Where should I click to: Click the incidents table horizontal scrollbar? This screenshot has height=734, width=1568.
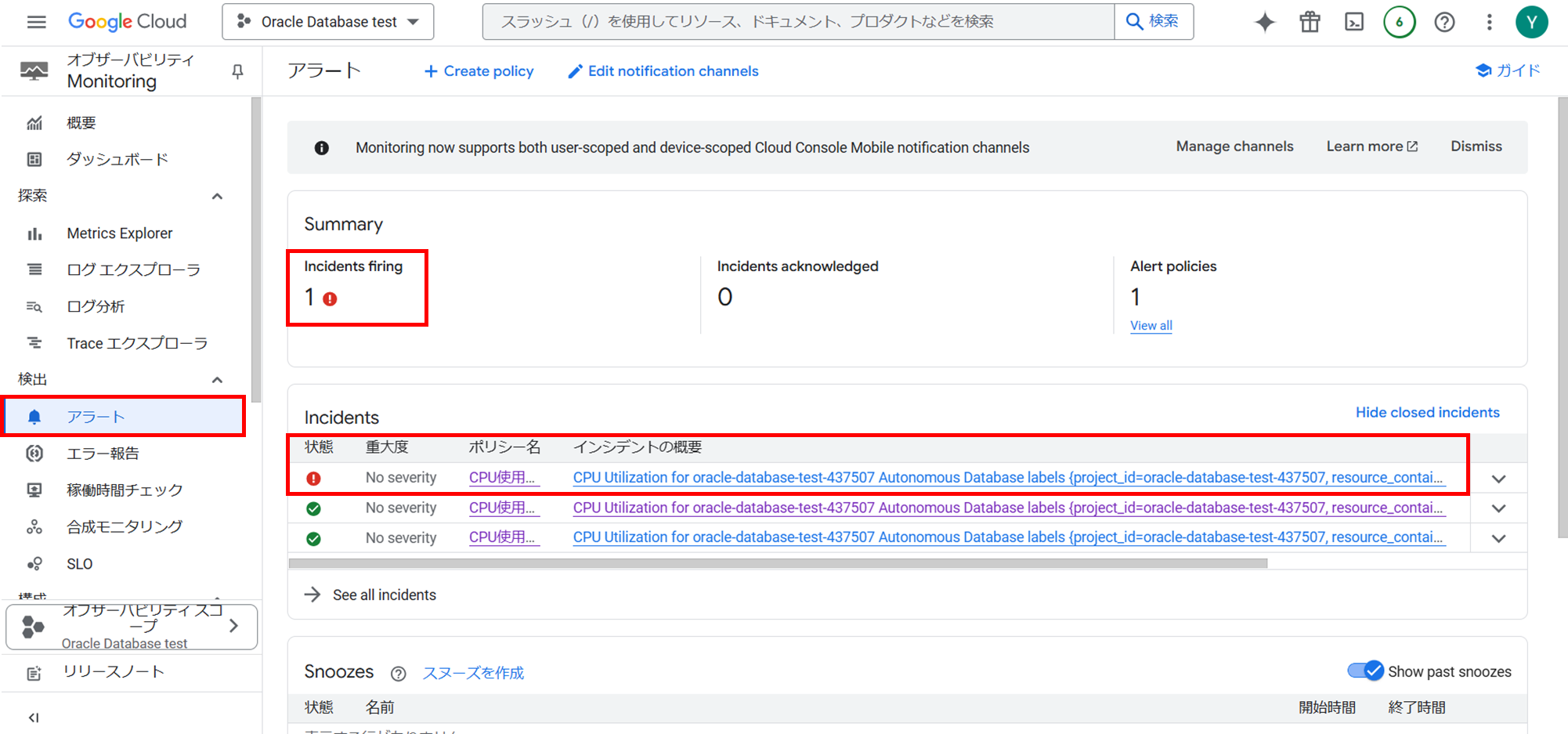pyautogui.click(x=778, y=563)
